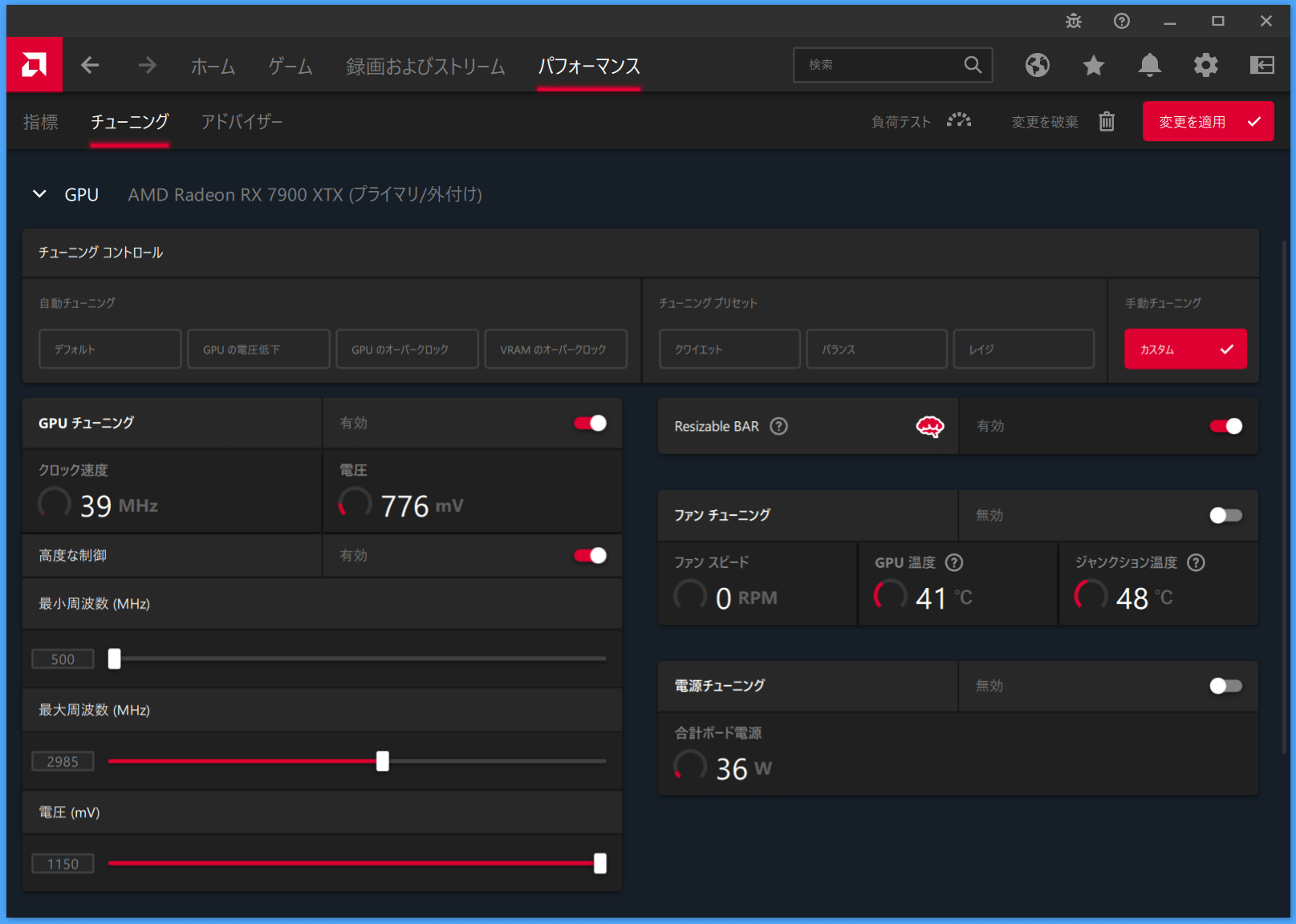Select バランス preset
The image size is (1296, 924).
(x=876, y=349)
